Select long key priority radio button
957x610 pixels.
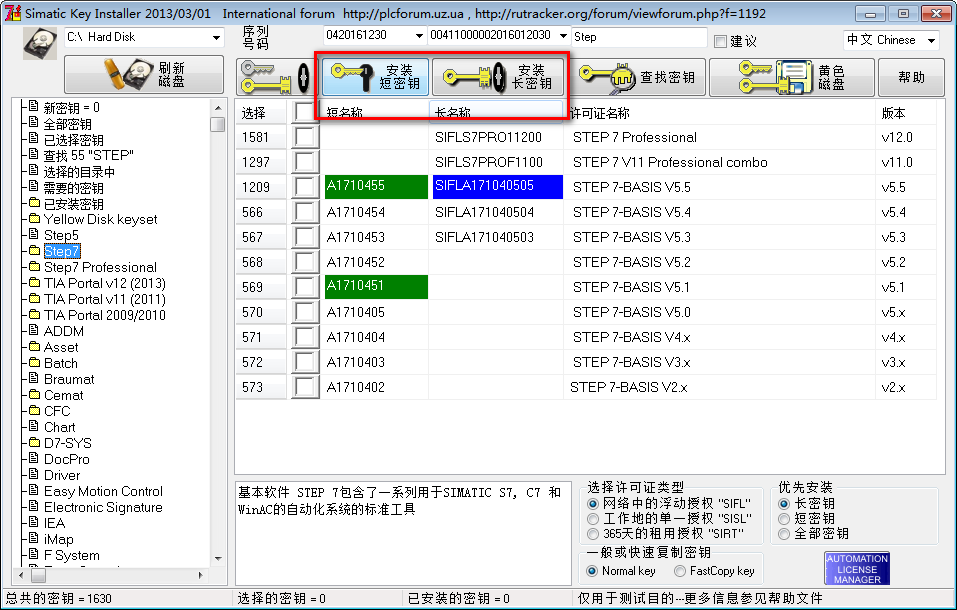click(x=784, y=504)
